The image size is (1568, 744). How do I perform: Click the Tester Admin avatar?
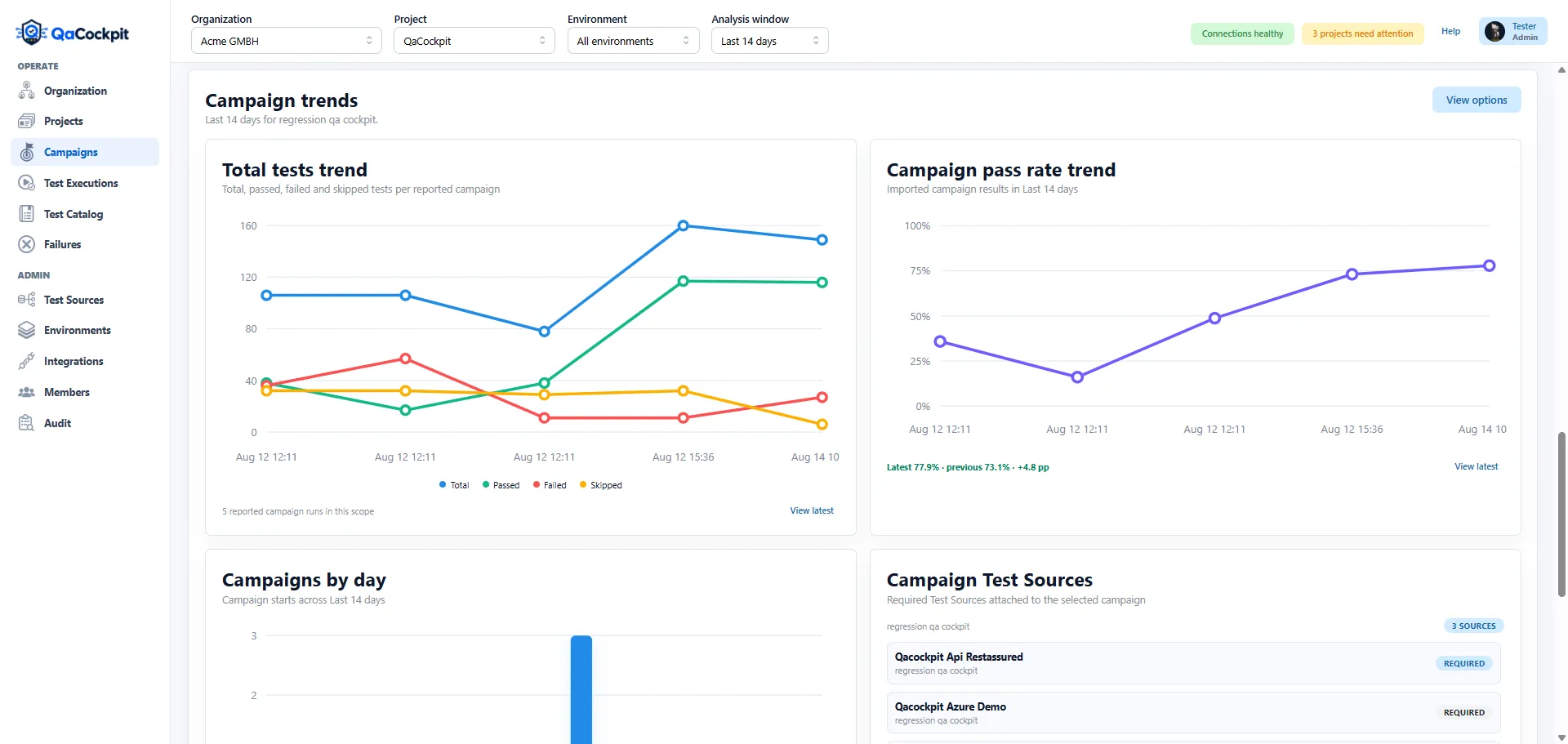[1494, 32]
